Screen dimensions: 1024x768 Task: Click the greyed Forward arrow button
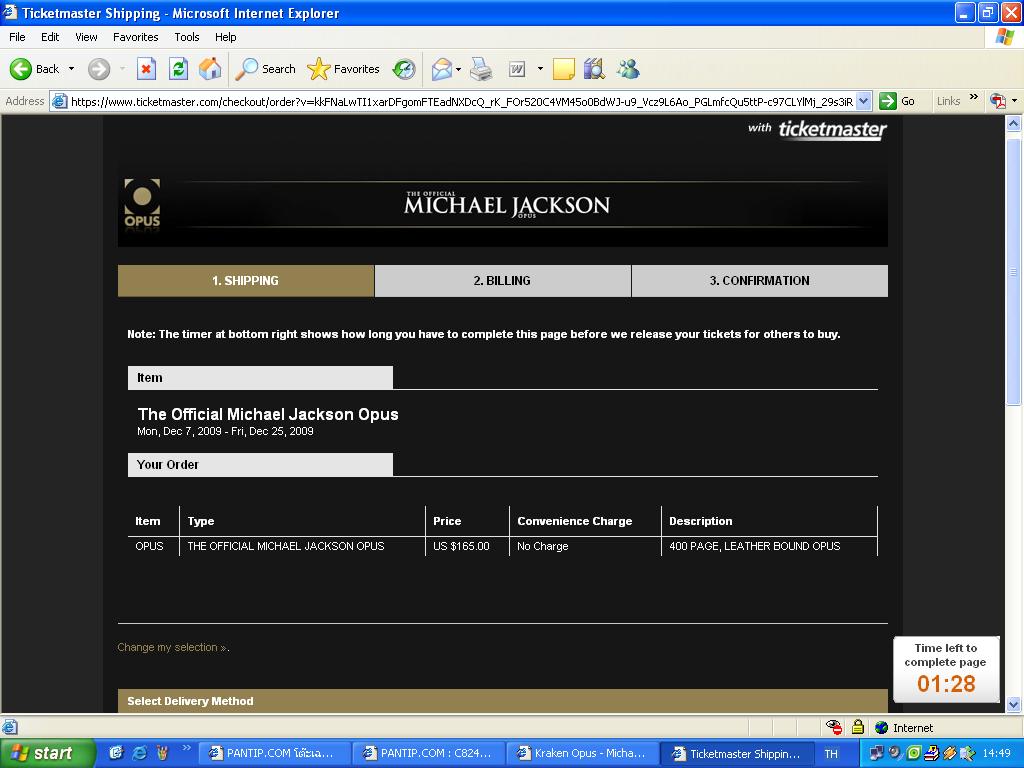tap(99, 69)
